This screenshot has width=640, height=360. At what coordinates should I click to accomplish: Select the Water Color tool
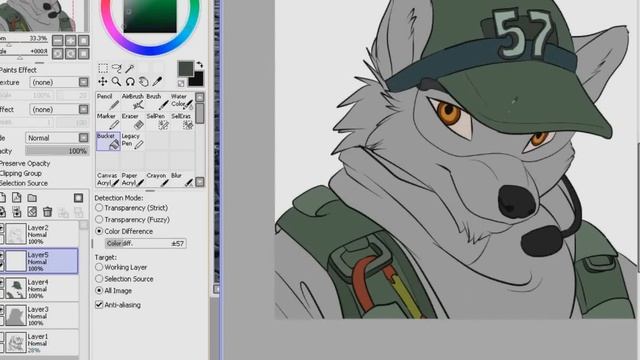(182, 102)
